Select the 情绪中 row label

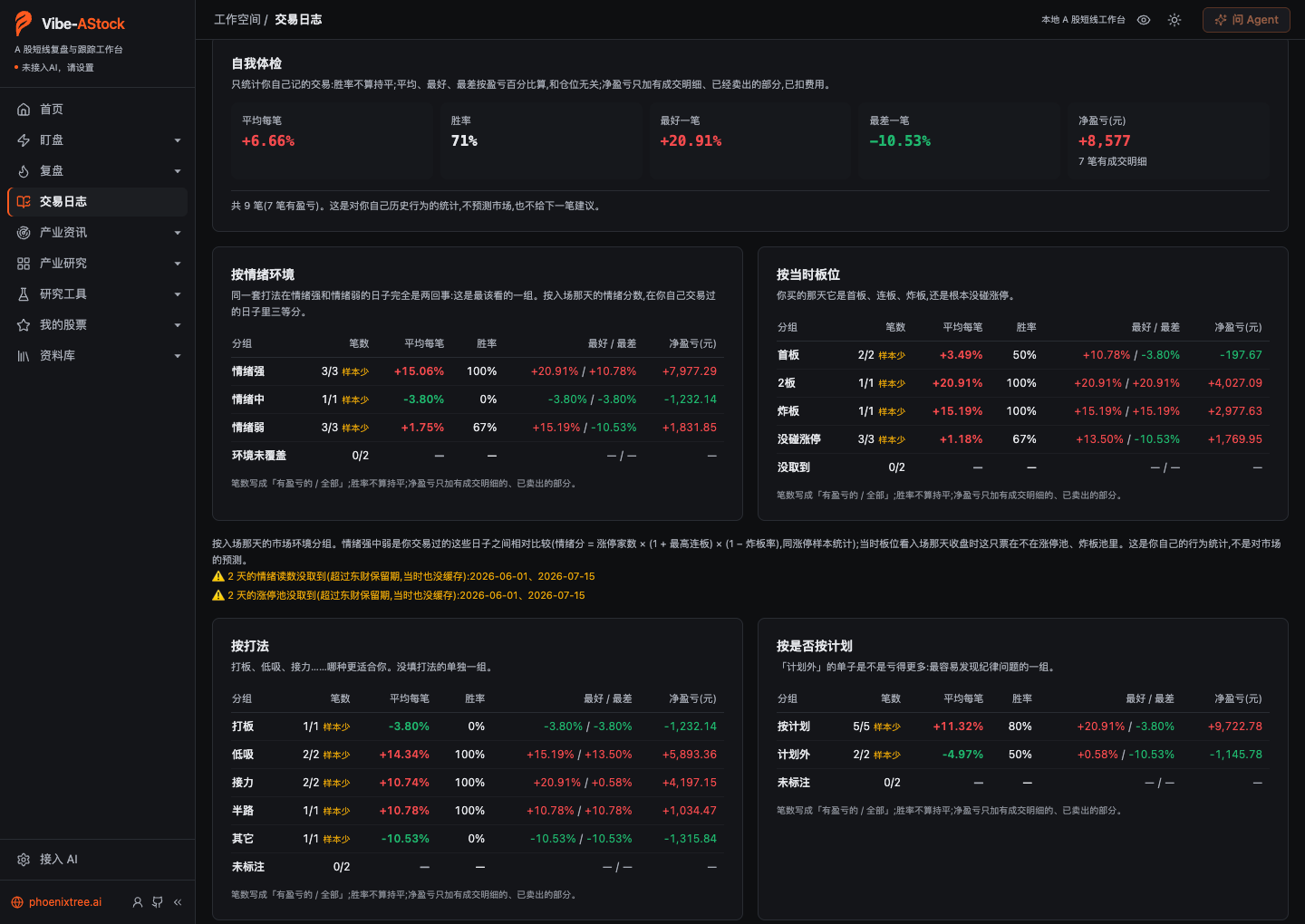[x=248, y=399]
